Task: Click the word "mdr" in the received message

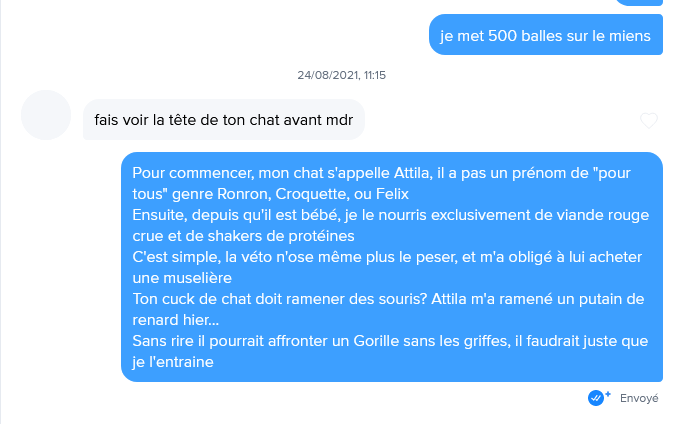Action: point(339,120)
